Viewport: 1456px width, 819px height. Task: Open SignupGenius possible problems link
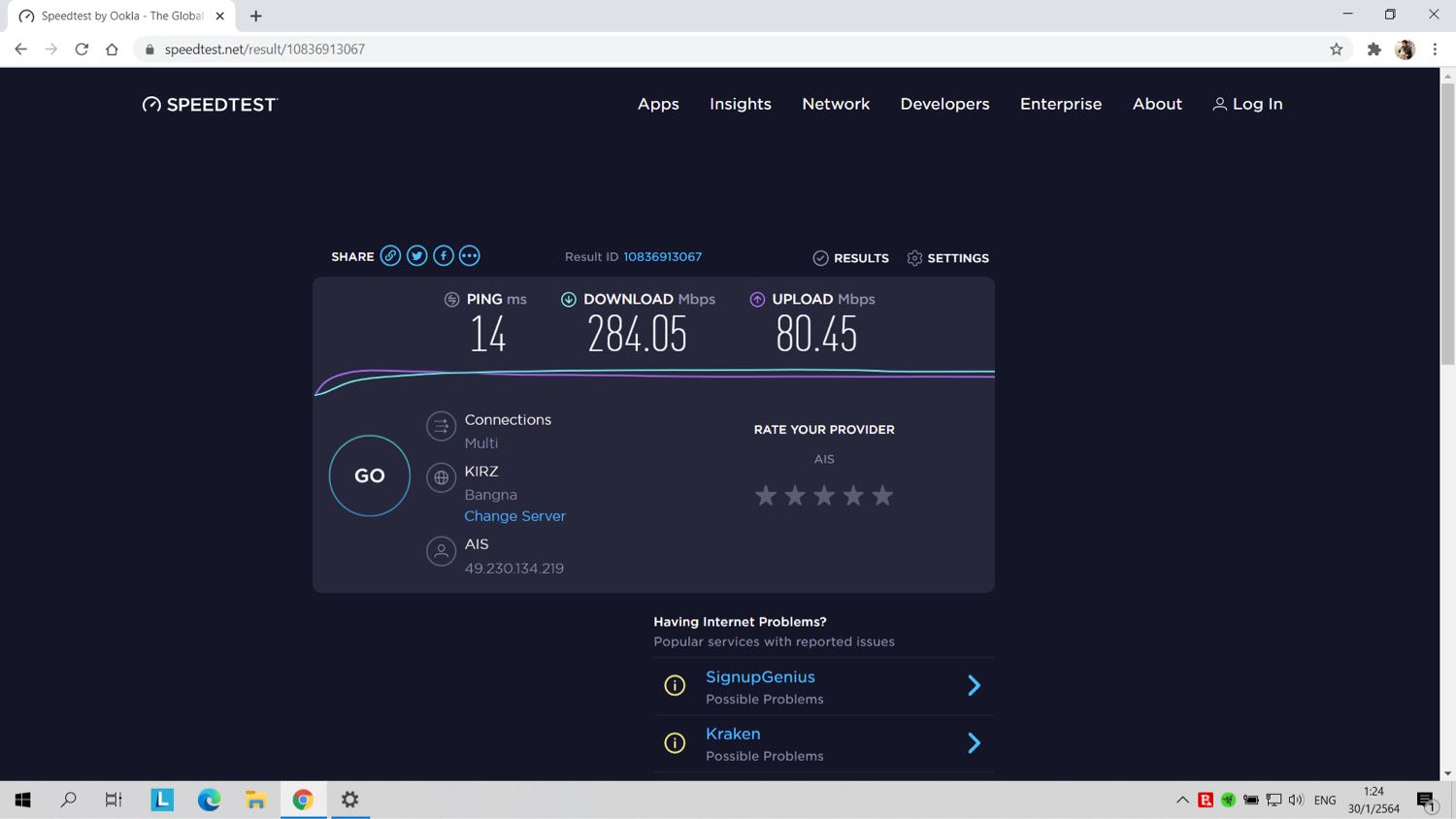coord(760,677)
